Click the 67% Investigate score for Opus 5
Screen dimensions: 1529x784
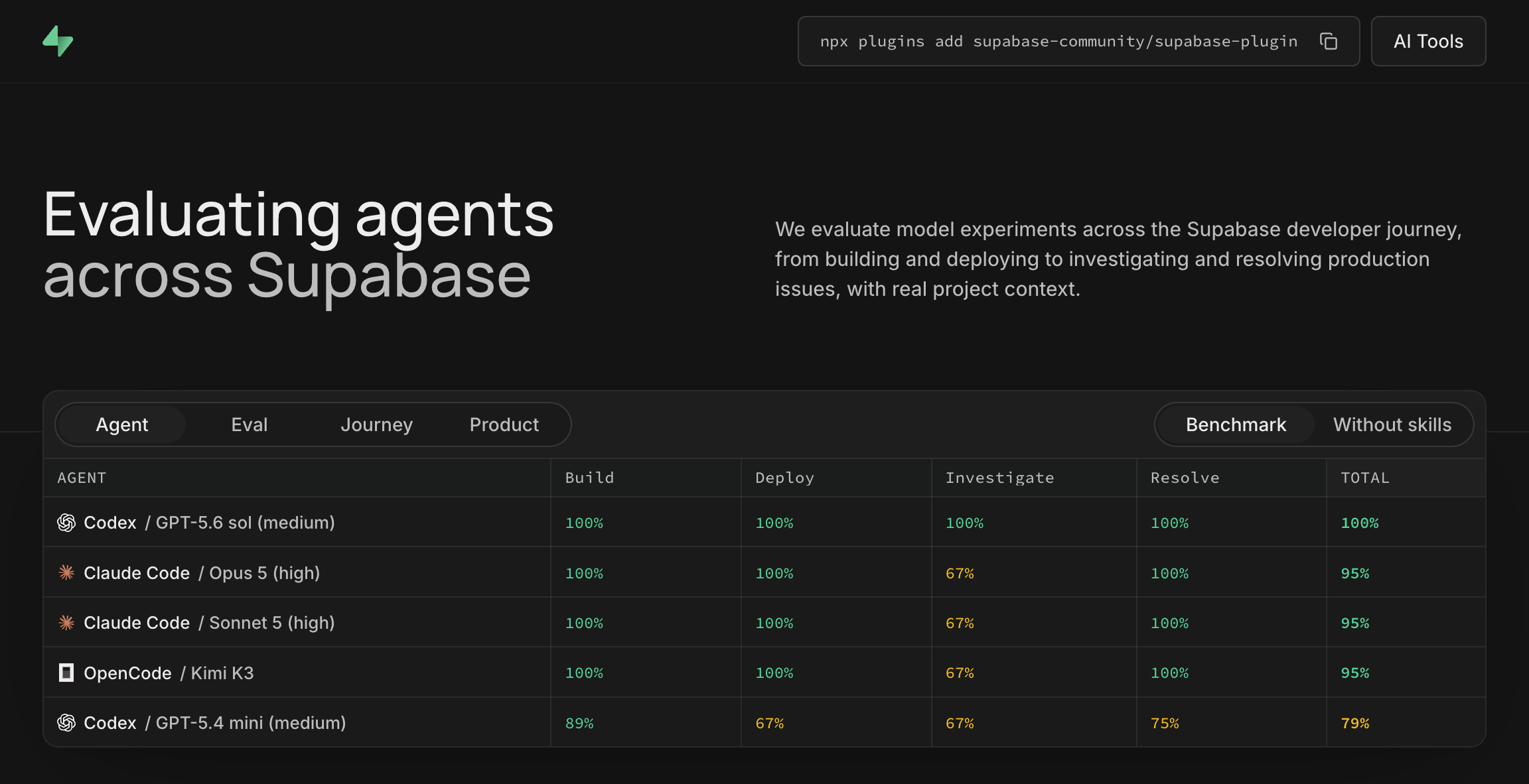click(960, 573)
